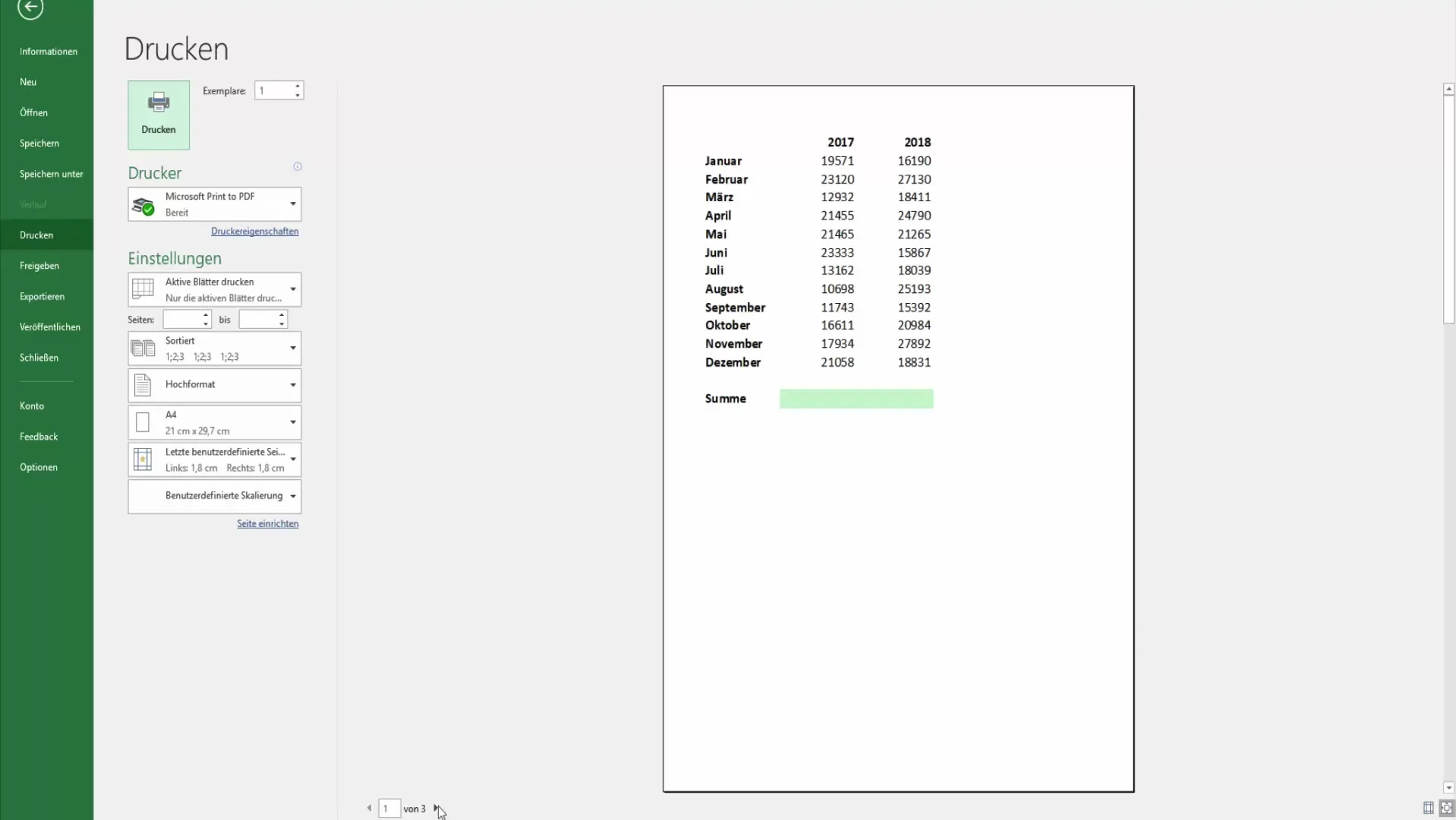Viewport: 1456px width, 820px height.
Task: Click value '27892' in preview
Action: (x=914, y=344)
